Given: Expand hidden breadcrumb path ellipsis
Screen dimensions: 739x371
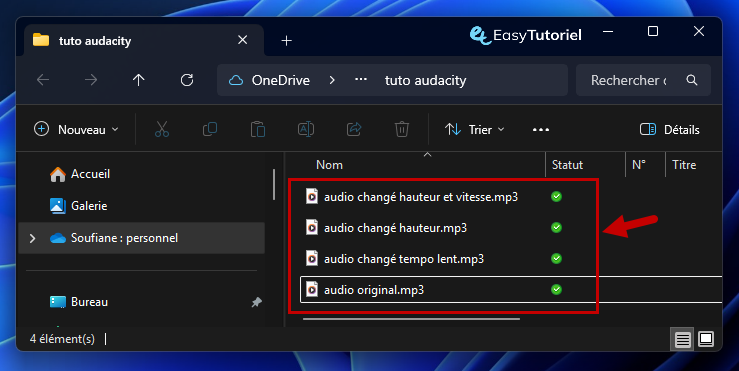Looking at the screenshot, I should point(361,80).
